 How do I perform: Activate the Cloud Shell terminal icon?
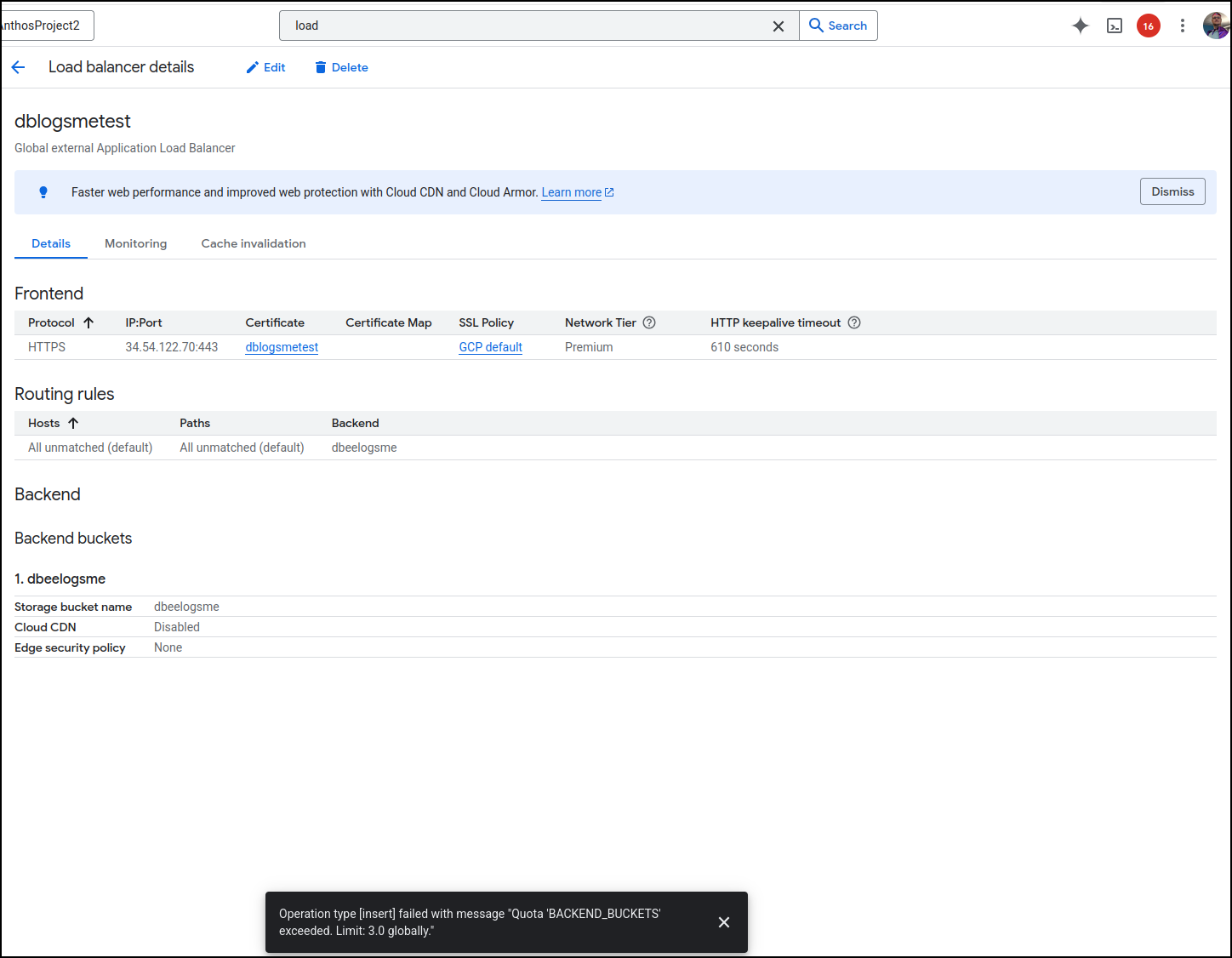click(1115, 26)
